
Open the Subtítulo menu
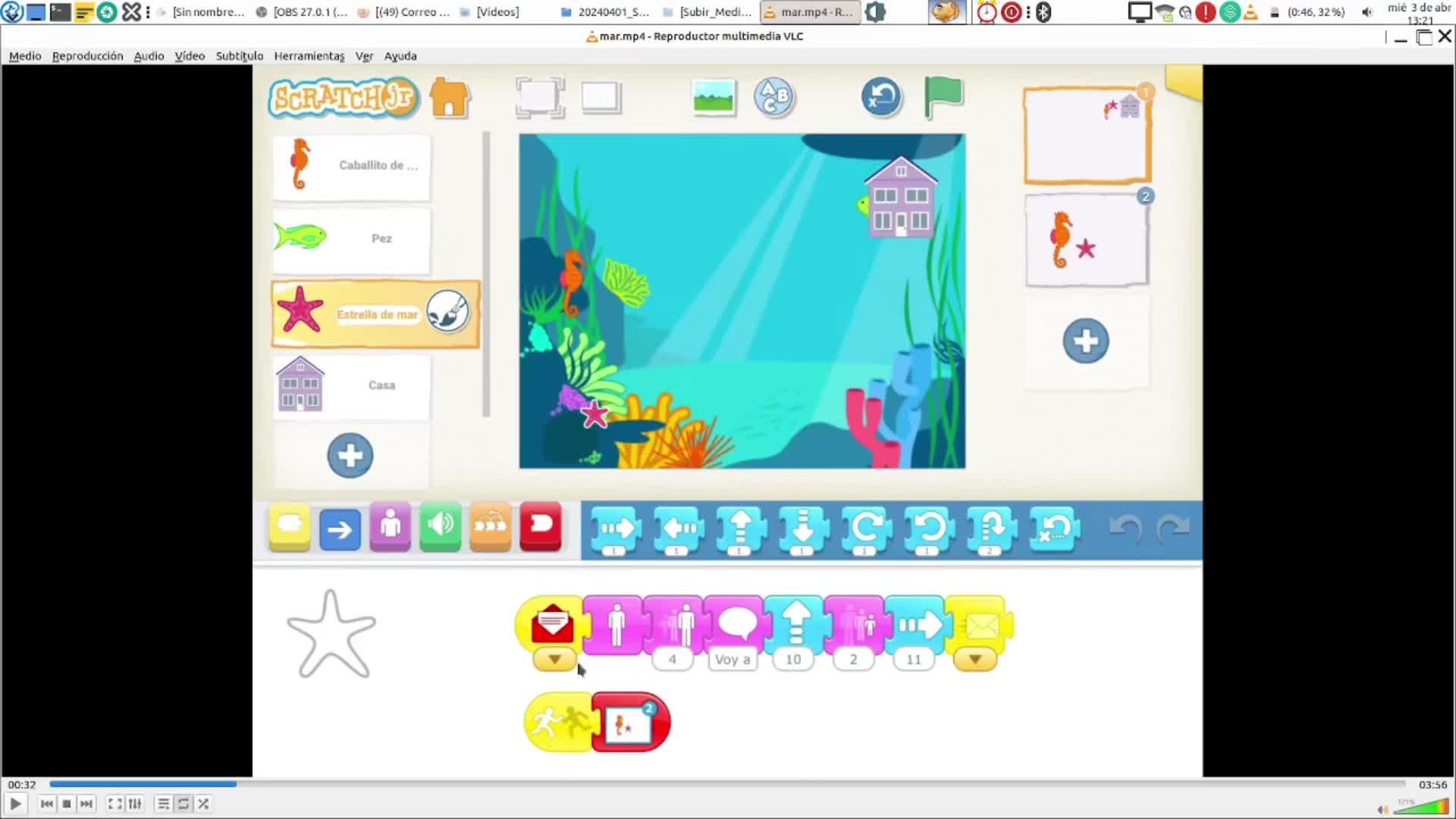pyautogui.click(x=239, y=56)
